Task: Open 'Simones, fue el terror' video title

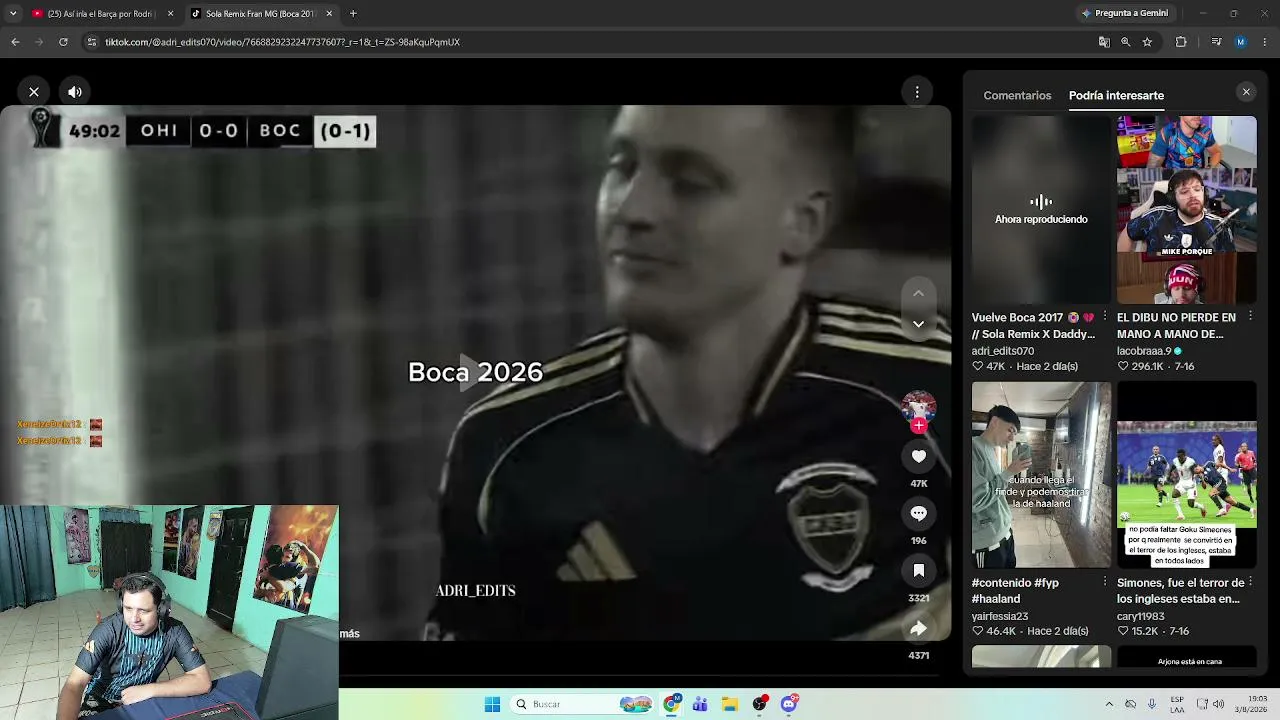Action: (x=1181, y=591)
